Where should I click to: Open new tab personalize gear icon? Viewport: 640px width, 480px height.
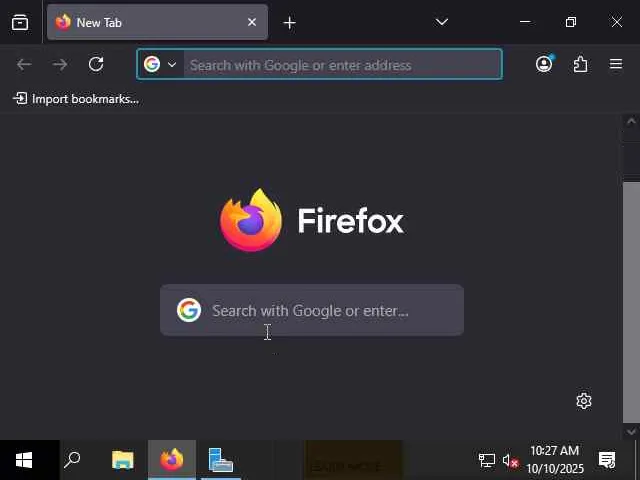pos(584,401)
